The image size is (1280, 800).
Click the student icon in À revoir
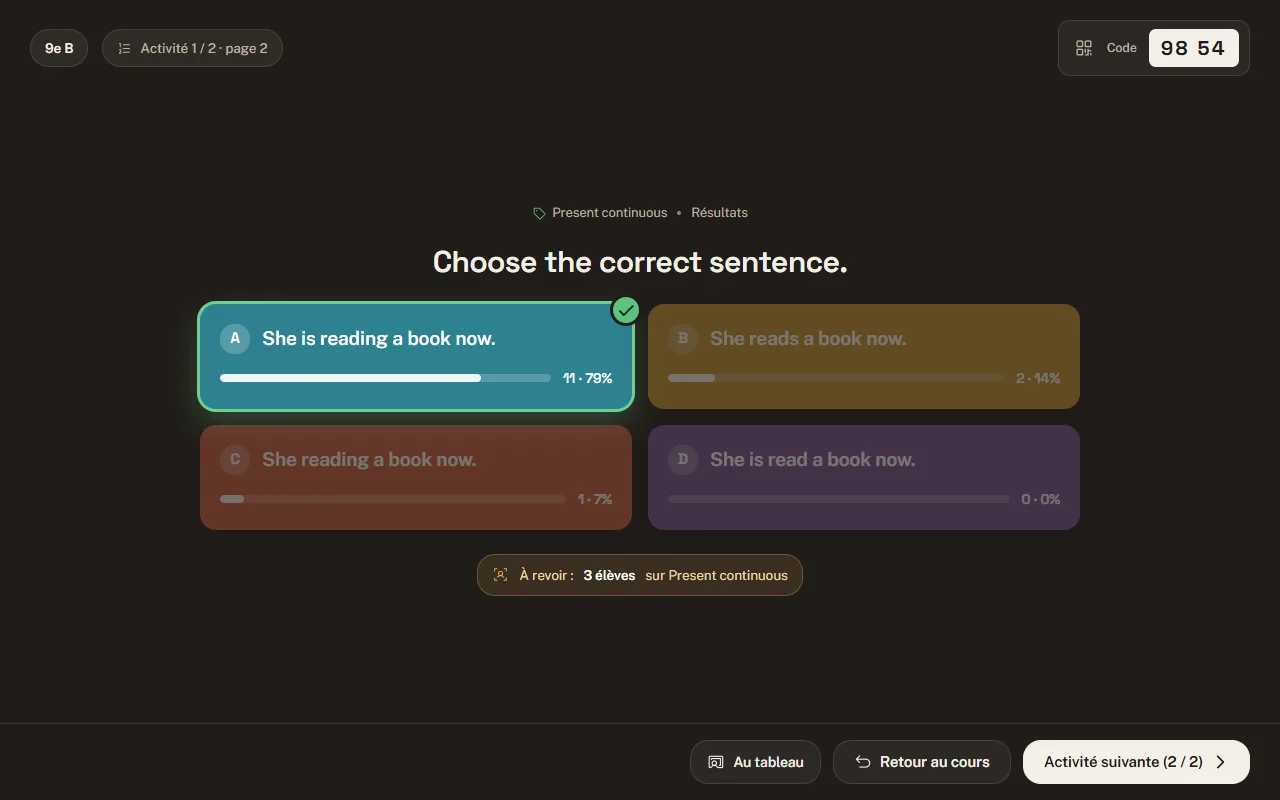click(501, 575)
